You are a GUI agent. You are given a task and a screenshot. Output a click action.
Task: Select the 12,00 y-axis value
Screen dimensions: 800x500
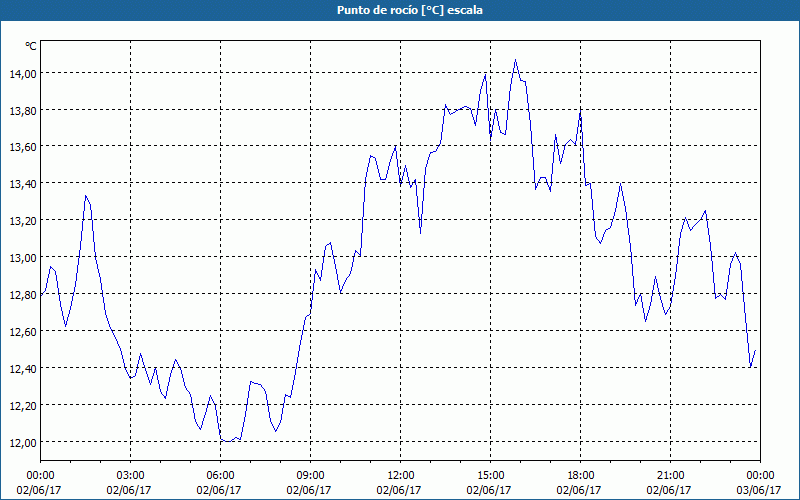point(23,442)
